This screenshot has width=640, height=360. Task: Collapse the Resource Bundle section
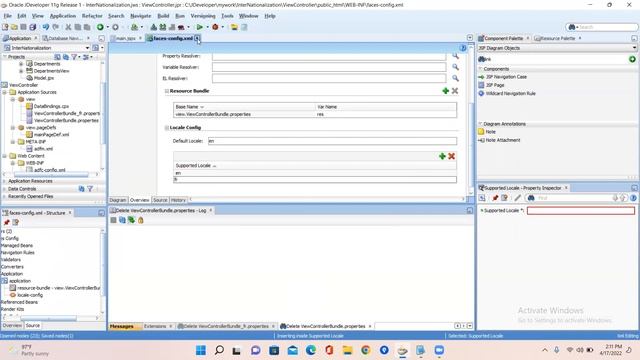coord(167,91)
